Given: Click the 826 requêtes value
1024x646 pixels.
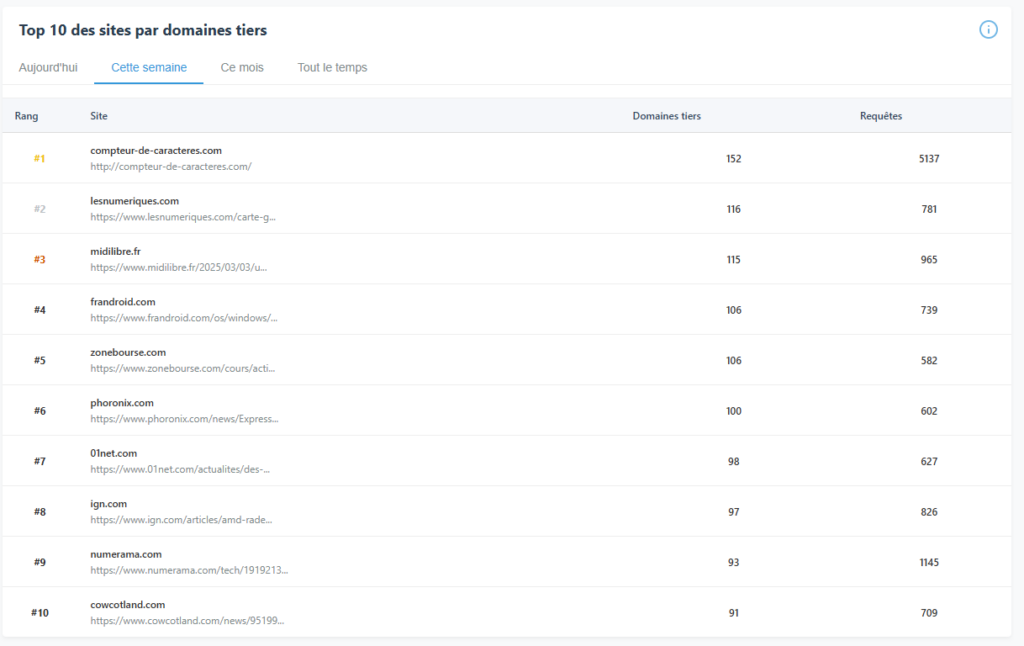Looking at the screenshot, I should (929, 511).
